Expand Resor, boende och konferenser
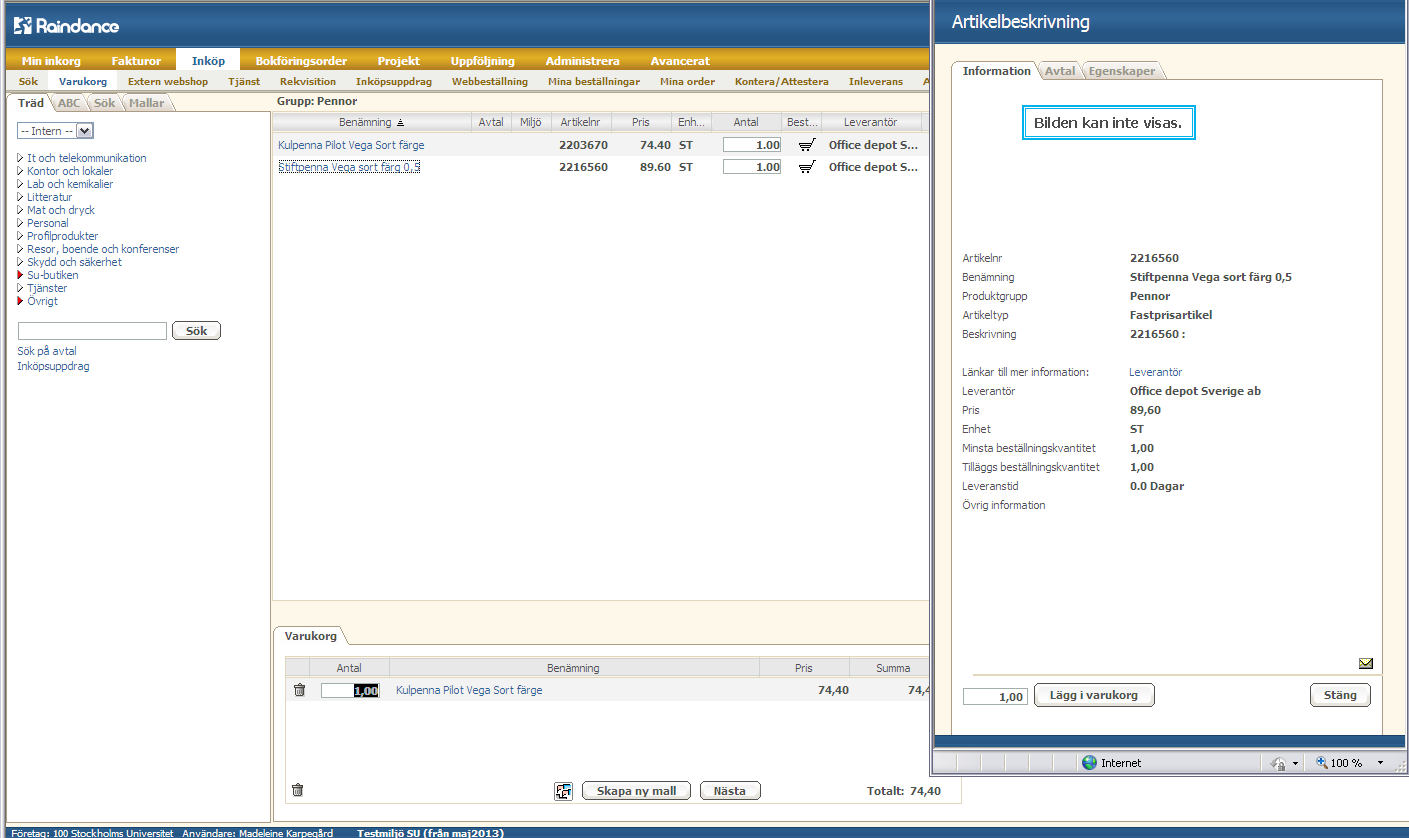 pos(20,249)
